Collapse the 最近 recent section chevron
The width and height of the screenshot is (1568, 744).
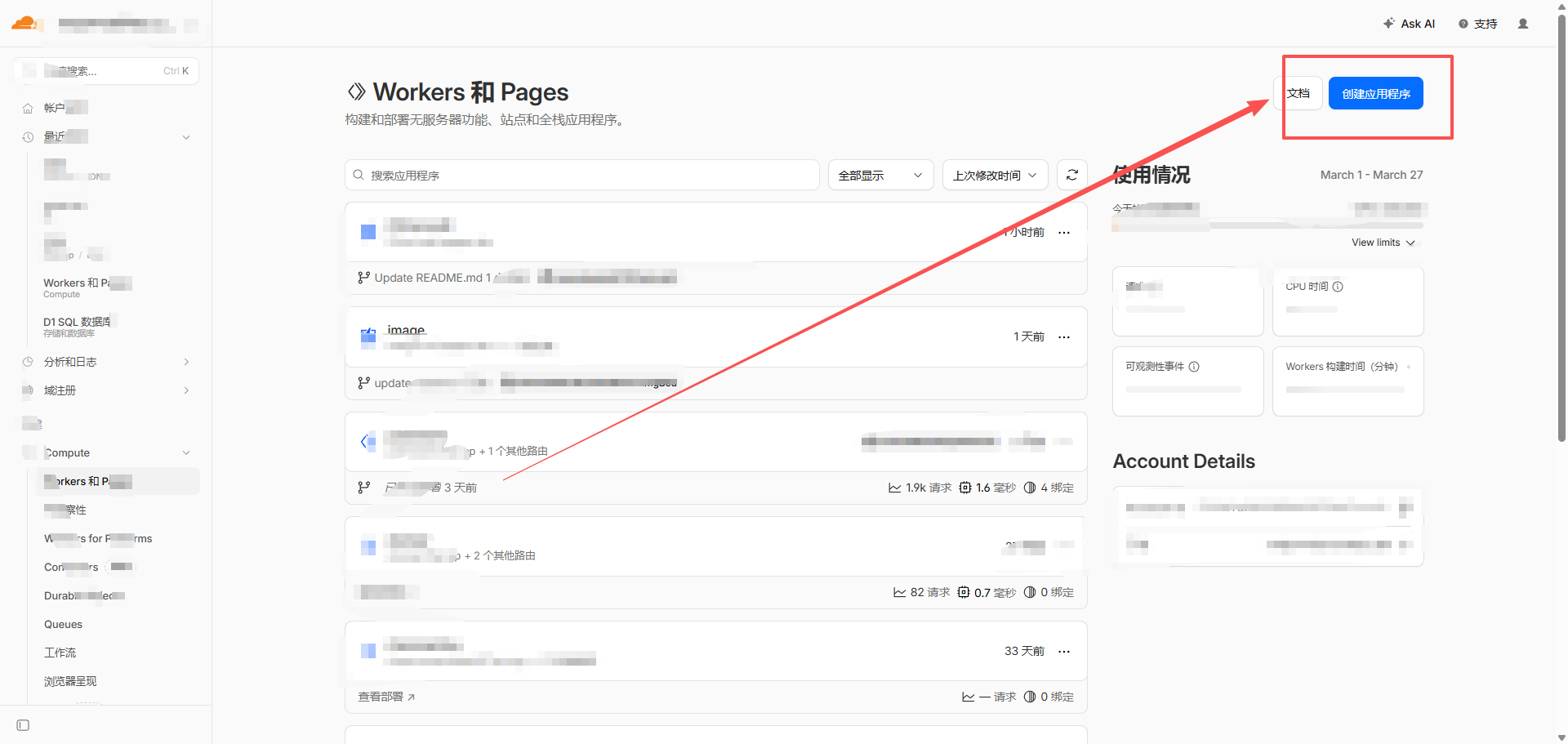coord(186,137)
